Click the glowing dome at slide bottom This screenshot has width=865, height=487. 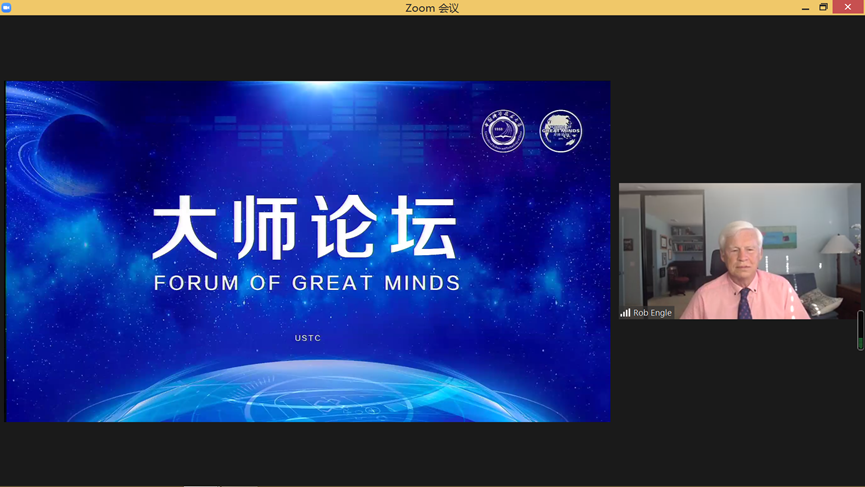pos(307,395)
